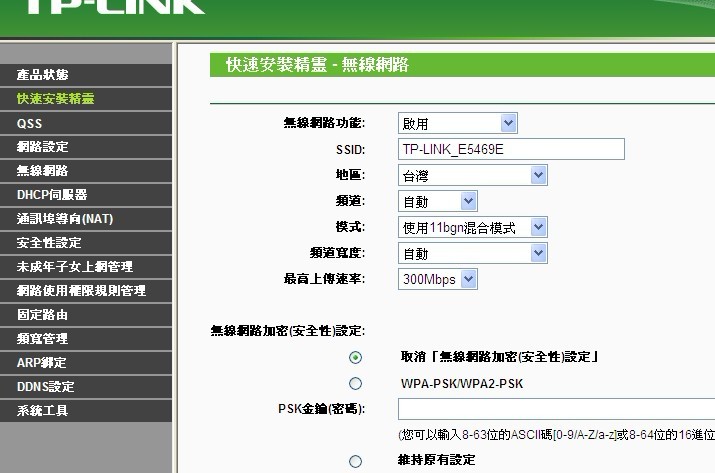
Task: Select the 取消無線網路加密 radio button
Action: 355,357
